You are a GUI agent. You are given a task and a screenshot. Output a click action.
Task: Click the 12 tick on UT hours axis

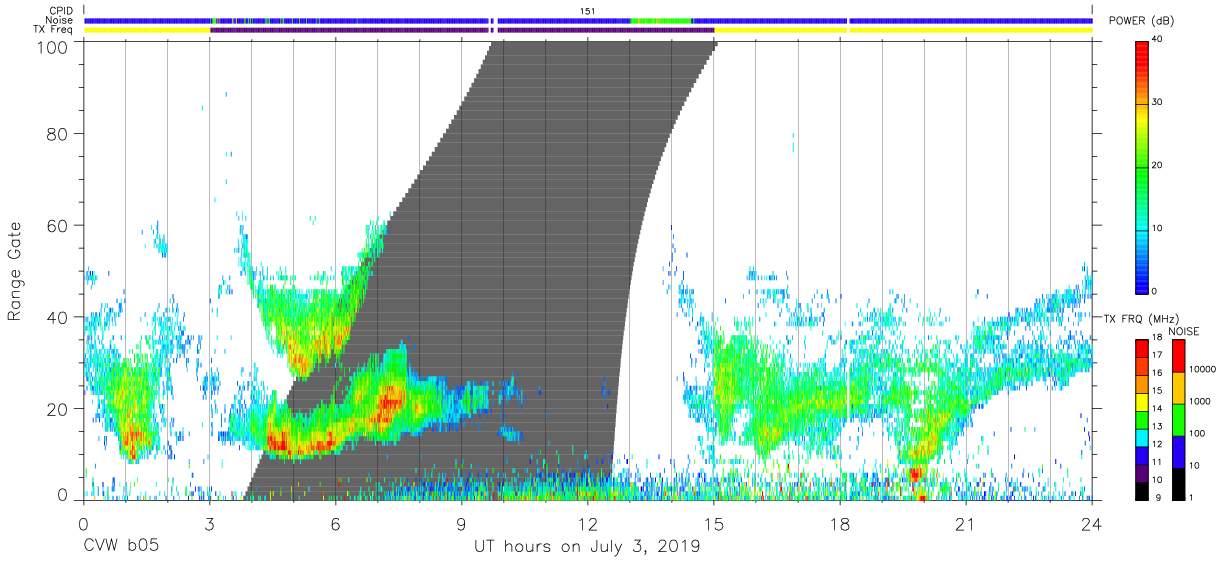588,524
